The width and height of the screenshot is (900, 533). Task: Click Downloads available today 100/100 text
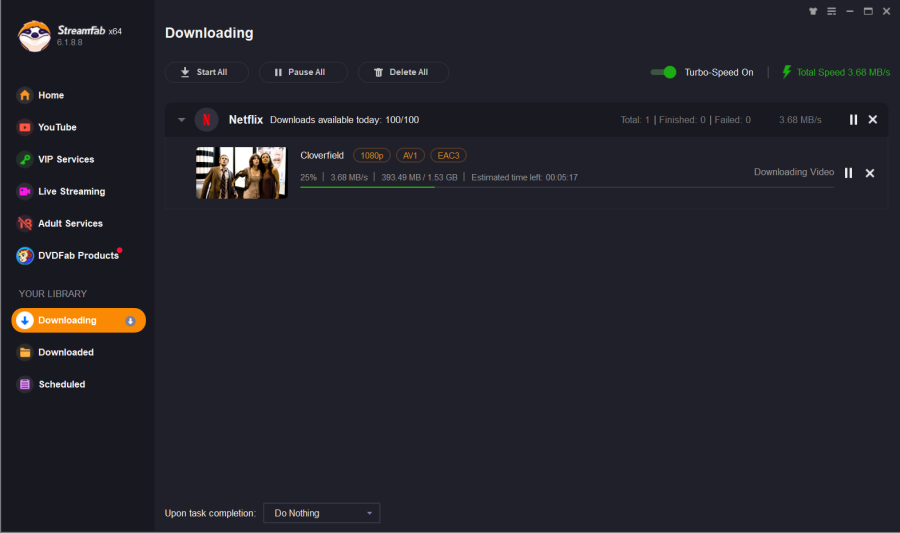click(x=344, y=120)
